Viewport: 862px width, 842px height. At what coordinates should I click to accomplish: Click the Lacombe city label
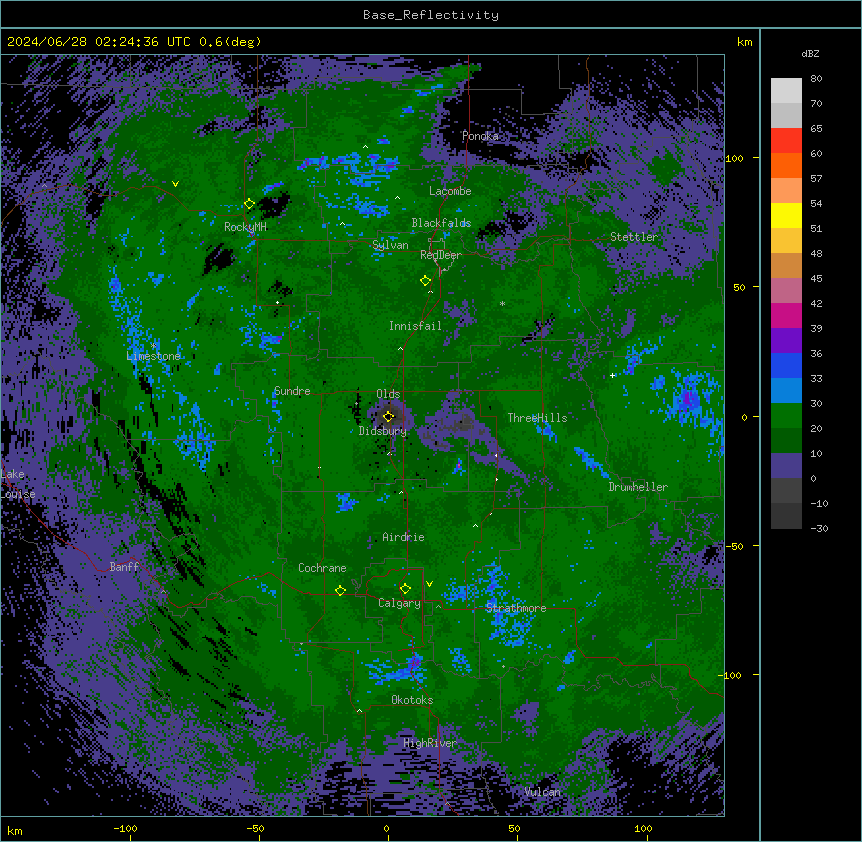coord(450,191)
